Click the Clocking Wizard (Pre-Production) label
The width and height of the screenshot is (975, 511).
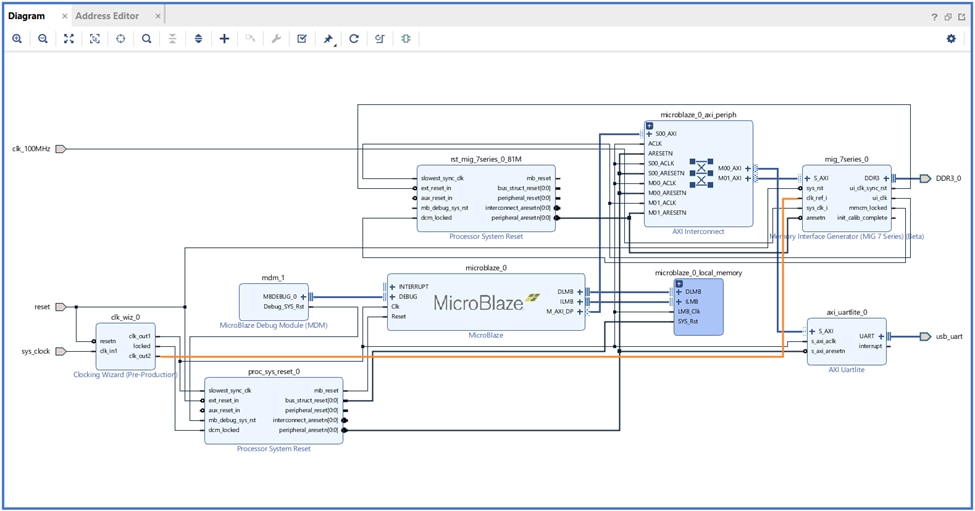126,375
